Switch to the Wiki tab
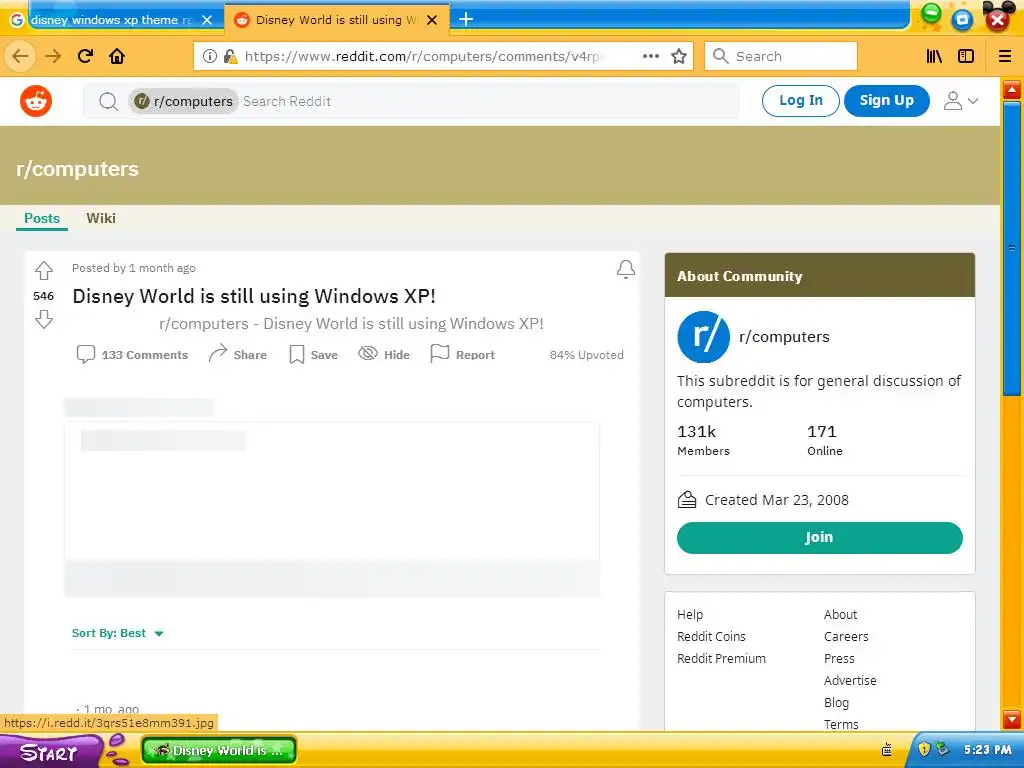The image size is (1024, 768). coord(101,218)
